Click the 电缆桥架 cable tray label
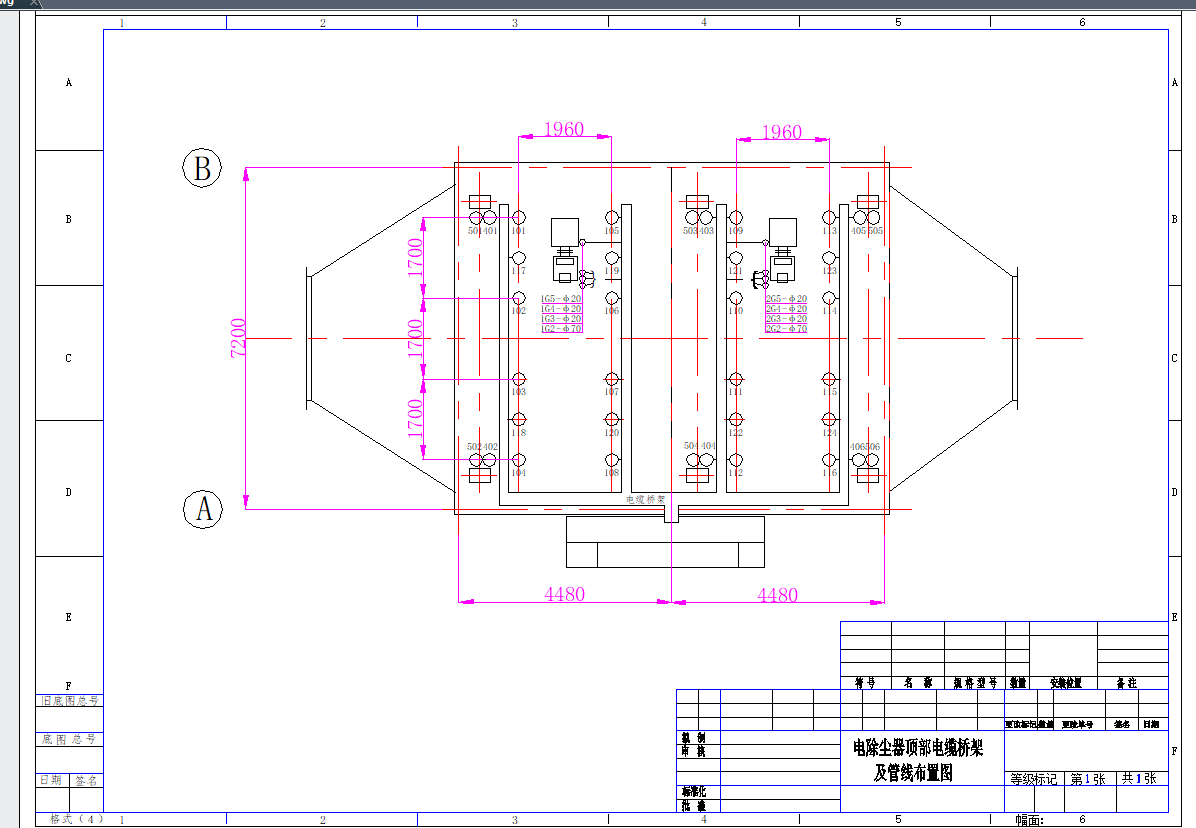Viewport: 1196px width, 828px height. coord(645,499)
